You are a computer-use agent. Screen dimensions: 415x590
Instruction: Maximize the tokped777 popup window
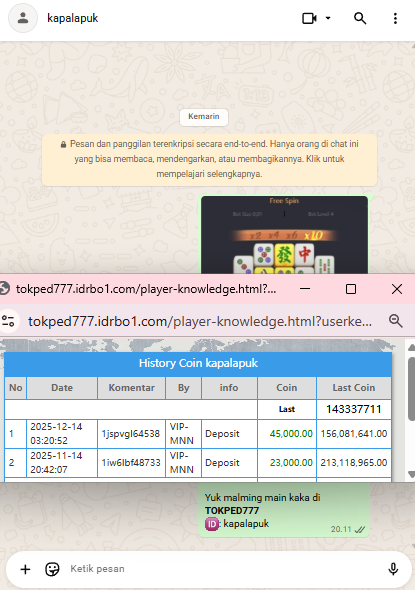(351, 289)
